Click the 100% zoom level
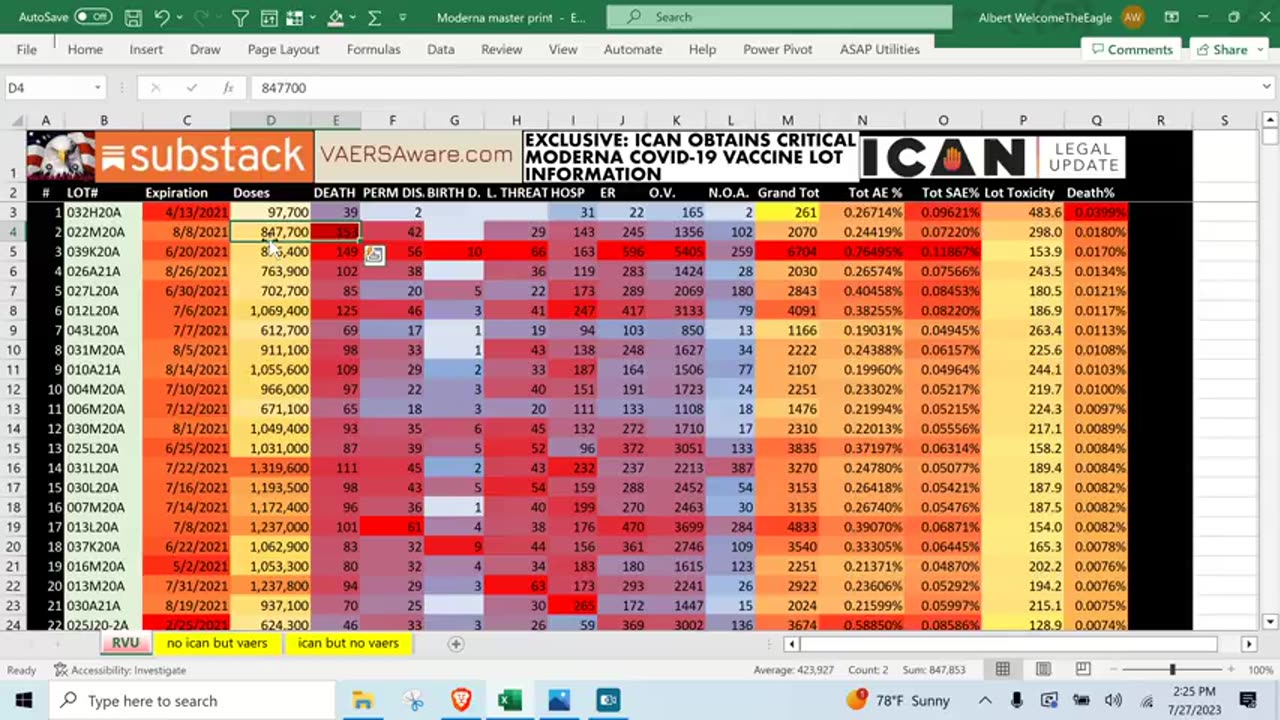The height and width of the screenshot is (720, 1280). click(1259, 670)
